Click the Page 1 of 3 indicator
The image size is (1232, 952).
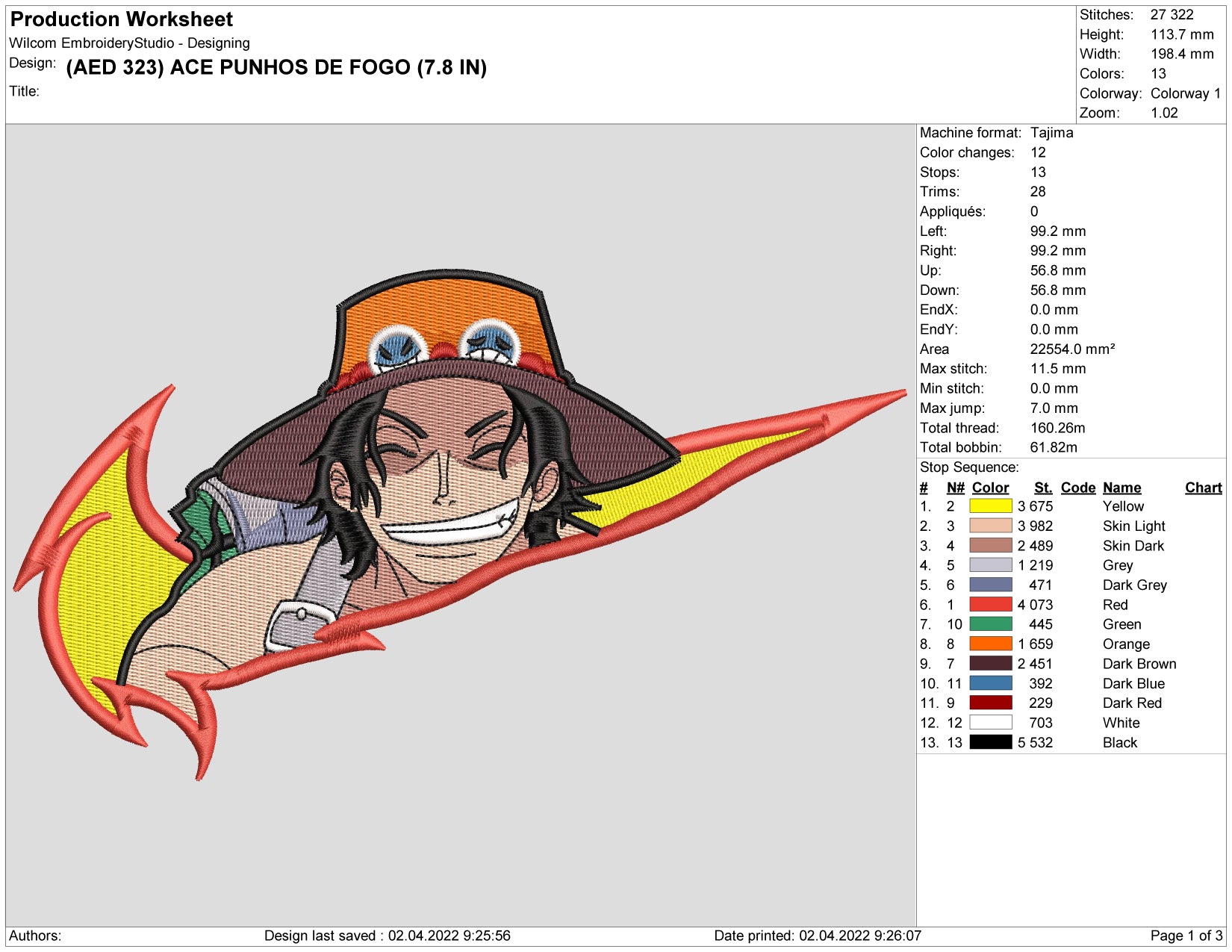pyautogui.click(x=1186, y=936)
